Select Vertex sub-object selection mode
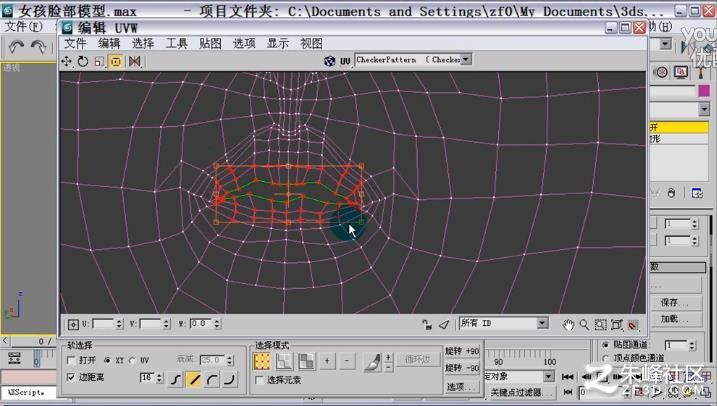This screenshot has width=717, height=406. [x=262, y=361]
